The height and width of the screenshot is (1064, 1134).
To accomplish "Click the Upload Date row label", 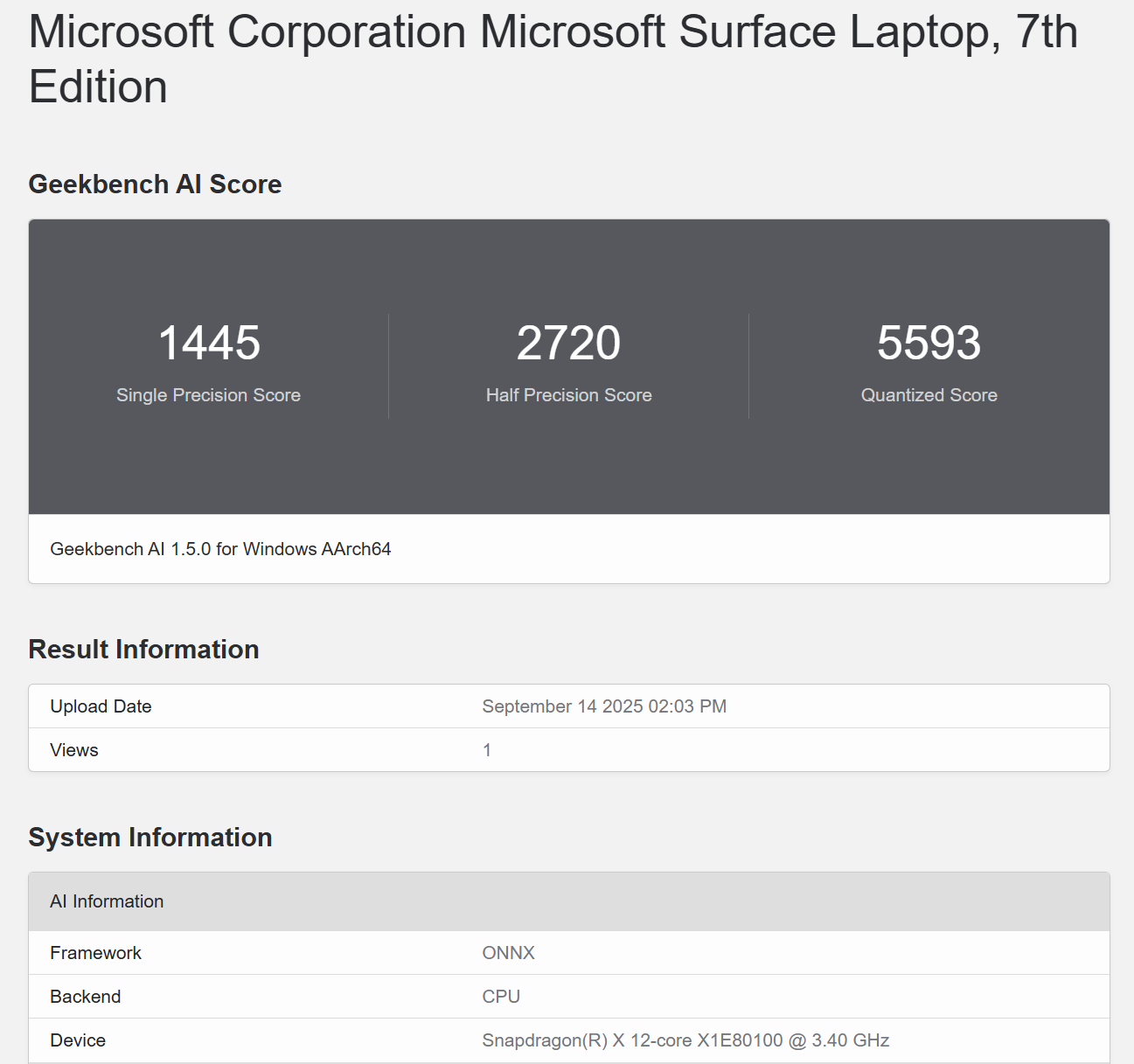I will [x=101, y=706].
